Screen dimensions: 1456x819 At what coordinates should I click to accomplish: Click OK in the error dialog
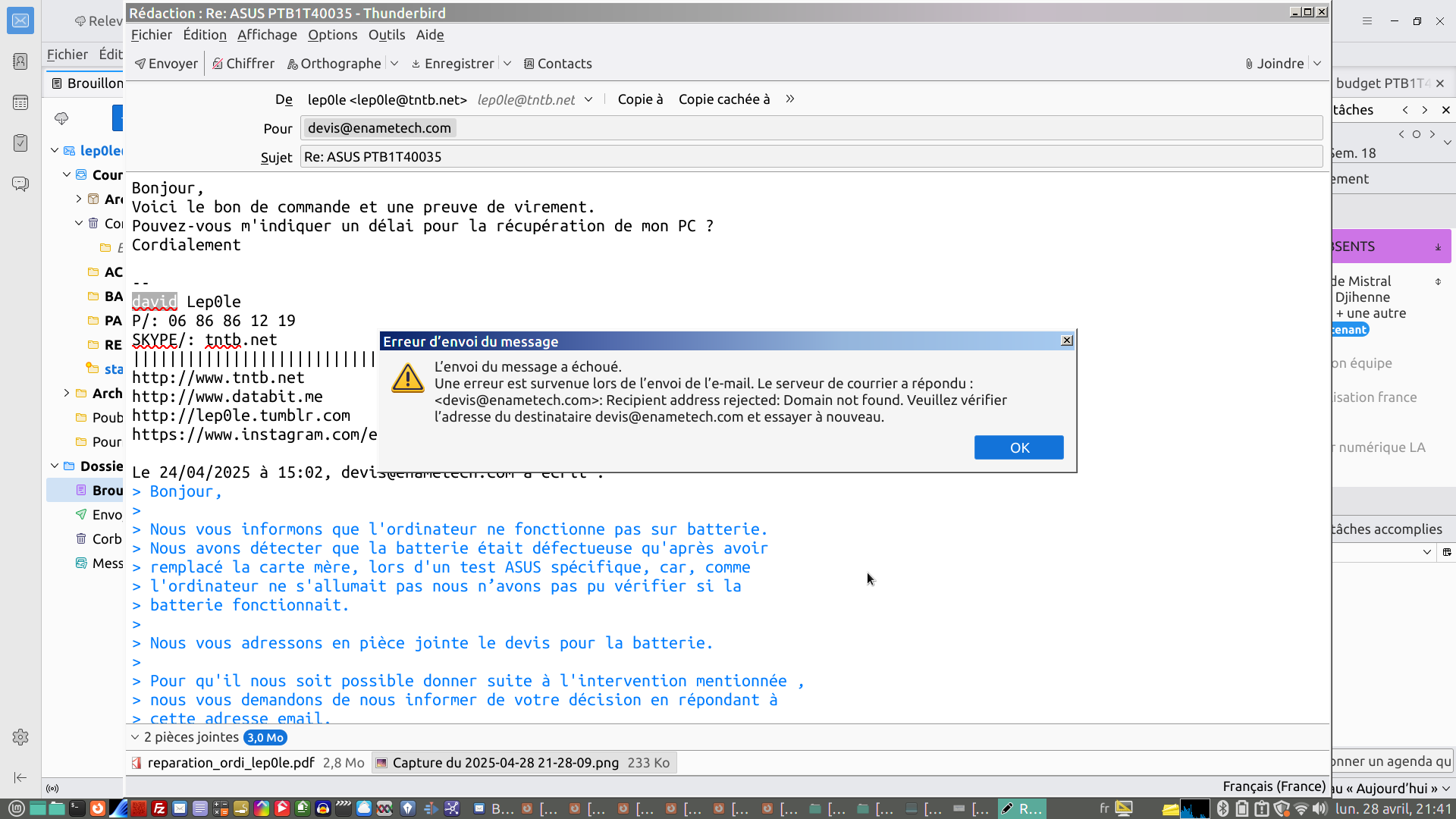tap(1018, 447)
